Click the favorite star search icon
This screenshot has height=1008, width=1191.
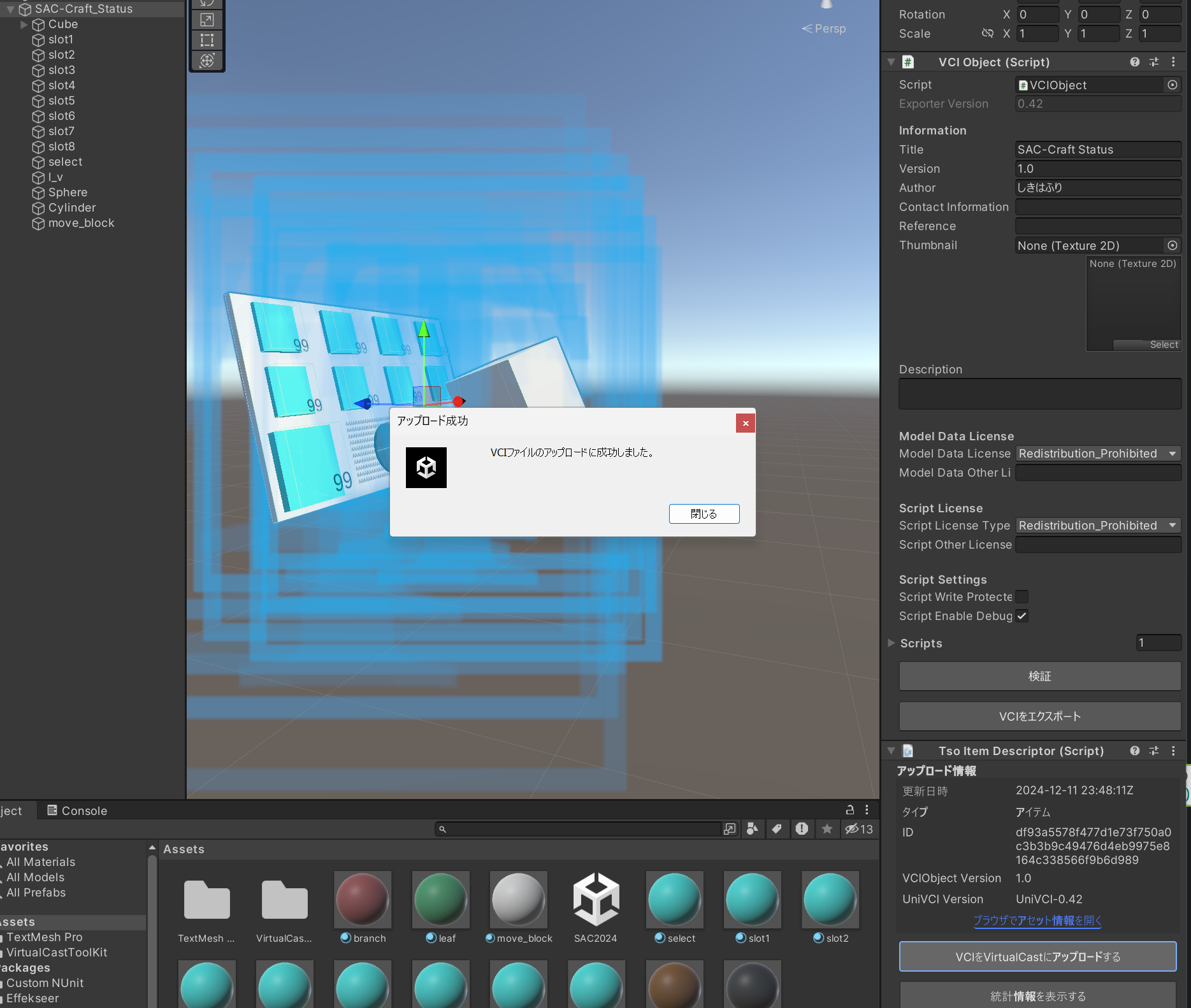click(x=827, y=828)
